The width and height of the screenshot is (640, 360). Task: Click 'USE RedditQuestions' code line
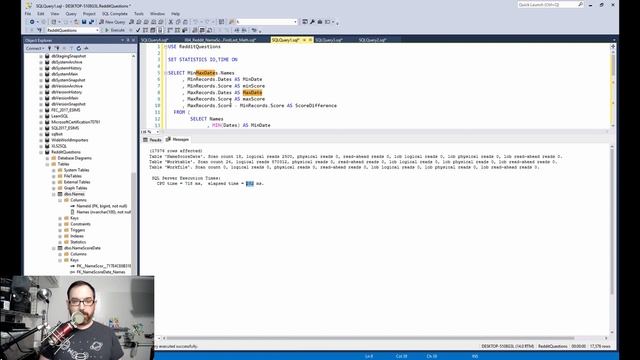pos(194,47)
